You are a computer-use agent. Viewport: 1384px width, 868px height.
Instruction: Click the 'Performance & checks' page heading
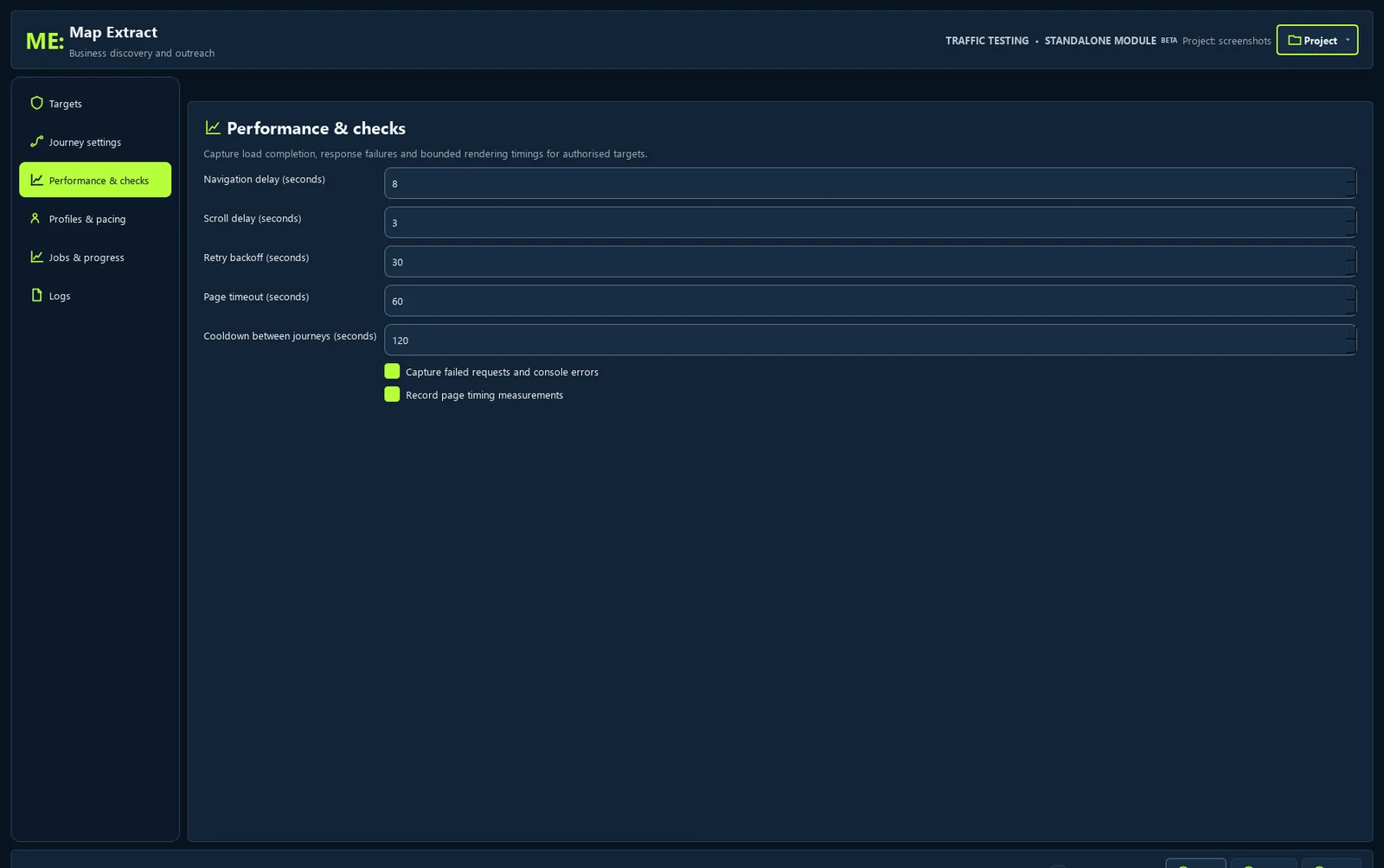[x=316, y=128]
